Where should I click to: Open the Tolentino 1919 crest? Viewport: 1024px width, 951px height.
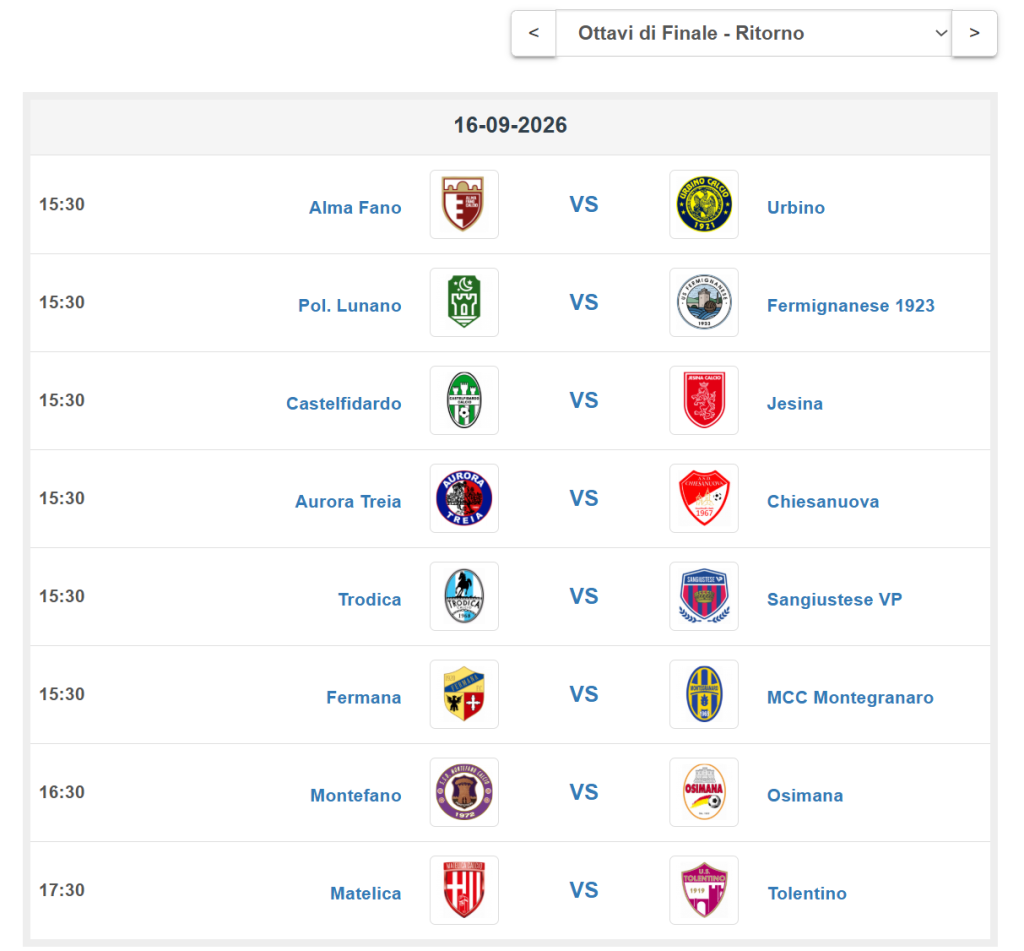(x=703, y=890)
